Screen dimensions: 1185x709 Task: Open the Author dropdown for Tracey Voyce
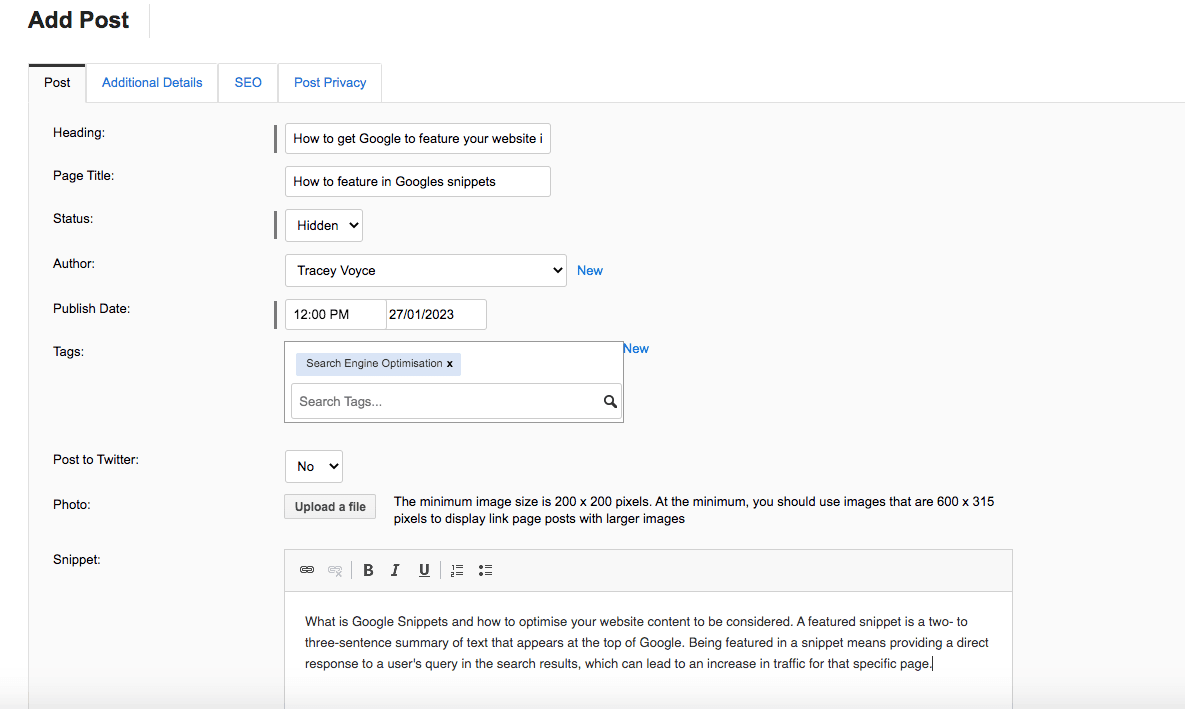point(425,270)
